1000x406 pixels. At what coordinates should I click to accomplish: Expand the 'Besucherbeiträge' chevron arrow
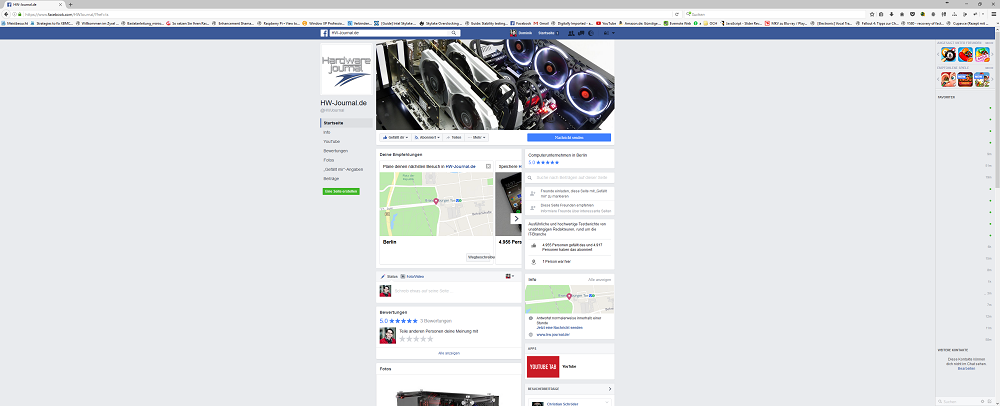click(610, 389)
